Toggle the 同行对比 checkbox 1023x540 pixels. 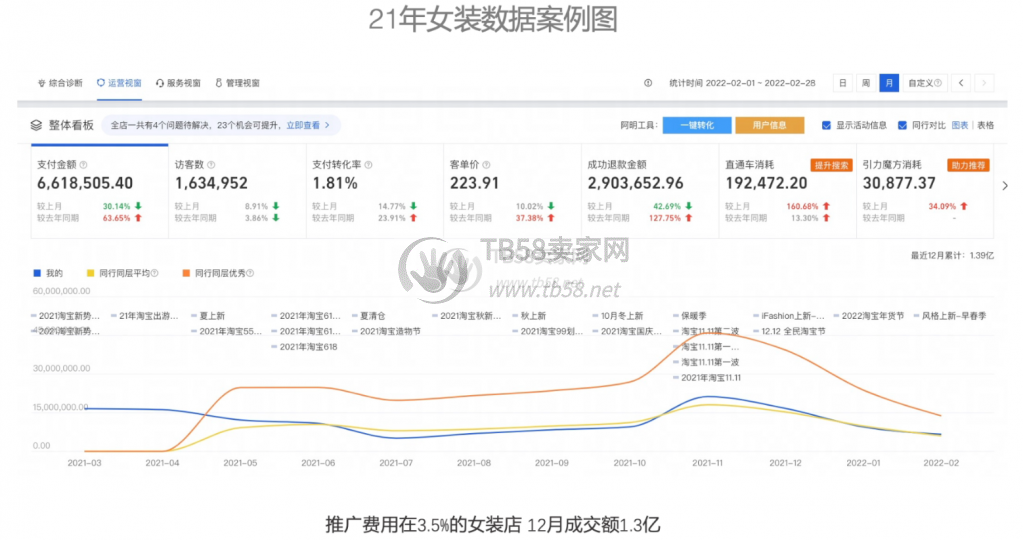coord(902,125)
